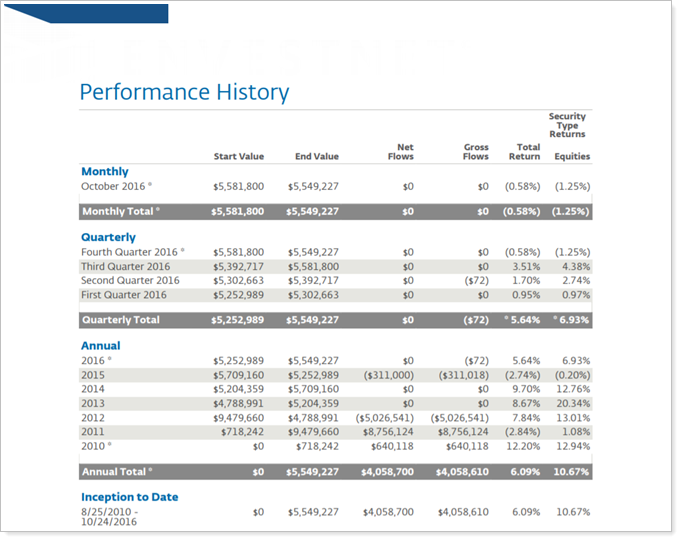This screenshot has width=681, height=541.
Task: Click the Inception to Date heading
Action: pyautogui.click(x=129, y=497)
